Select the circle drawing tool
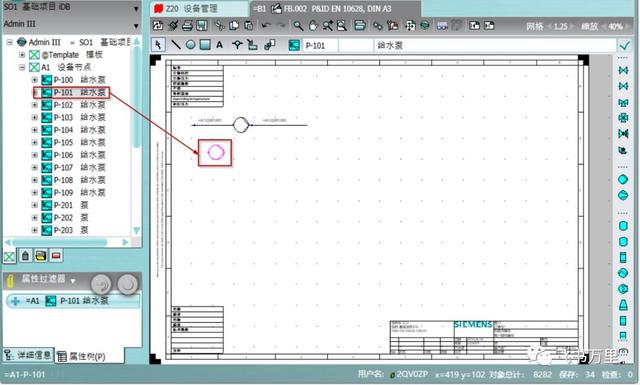Screen dimensions: 640x385 click(x=190, y=45)
